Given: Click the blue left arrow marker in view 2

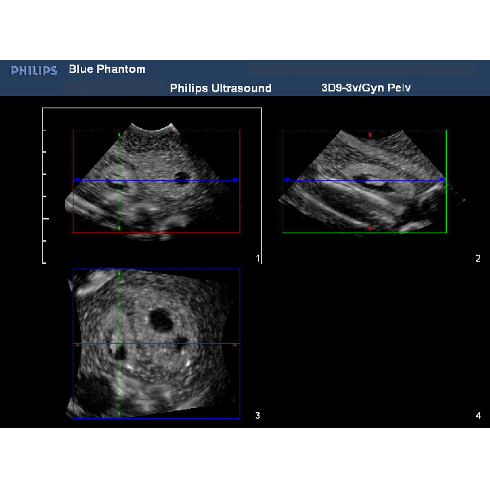Looking at the screenshot, I should [287, 180].
